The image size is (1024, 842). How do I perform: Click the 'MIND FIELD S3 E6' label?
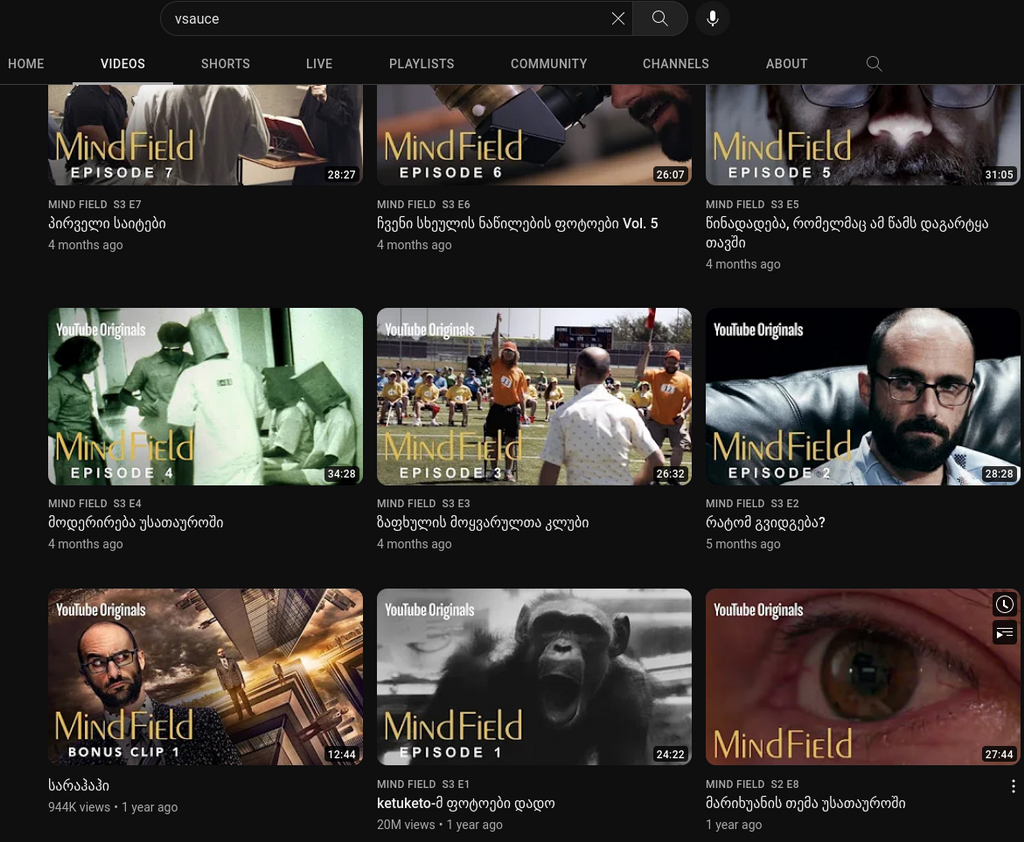click(423, 204)
